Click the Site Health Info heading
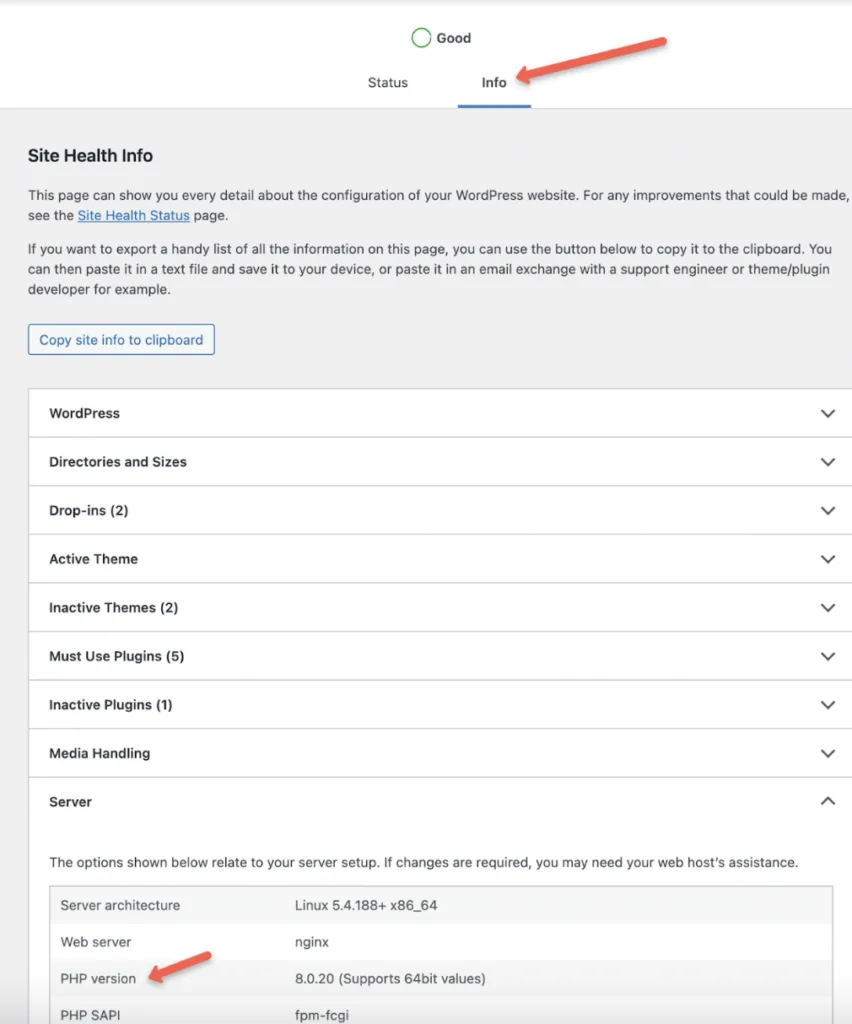This screenshot has width=852, height=1024. pyautogui.click(x=90, y=155)
